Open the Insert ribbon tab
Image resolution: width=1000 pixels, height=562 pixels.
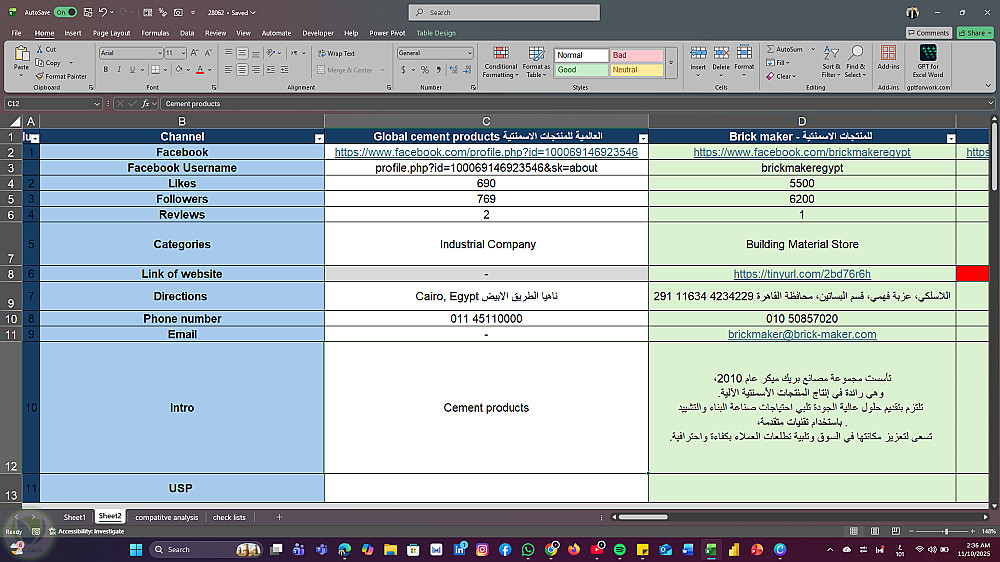tap(73, 33)
